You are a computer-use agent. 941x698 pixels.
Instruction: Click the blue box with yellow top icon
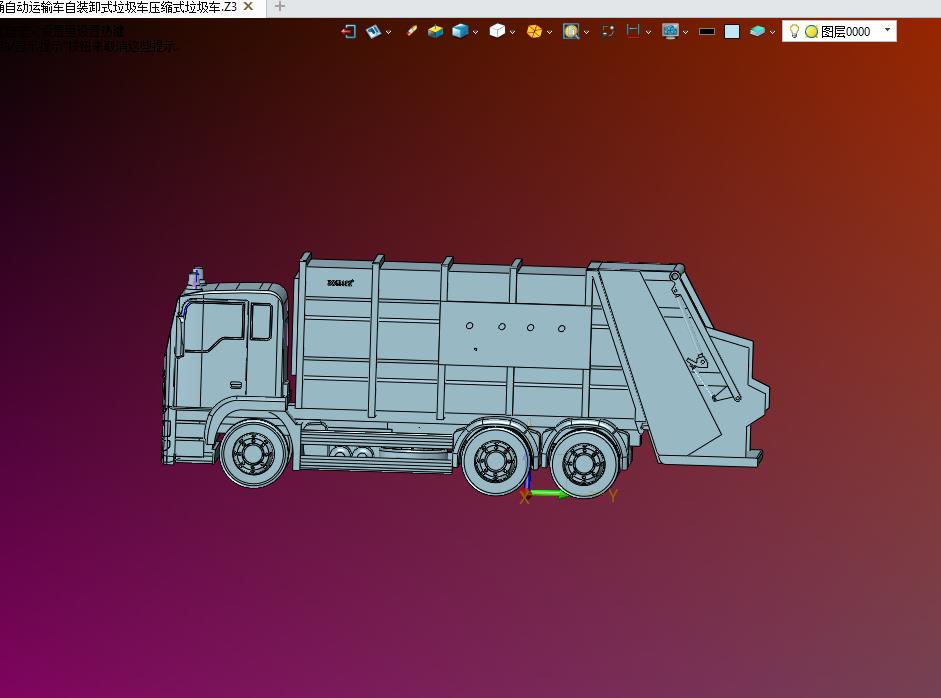pos(435,31)
